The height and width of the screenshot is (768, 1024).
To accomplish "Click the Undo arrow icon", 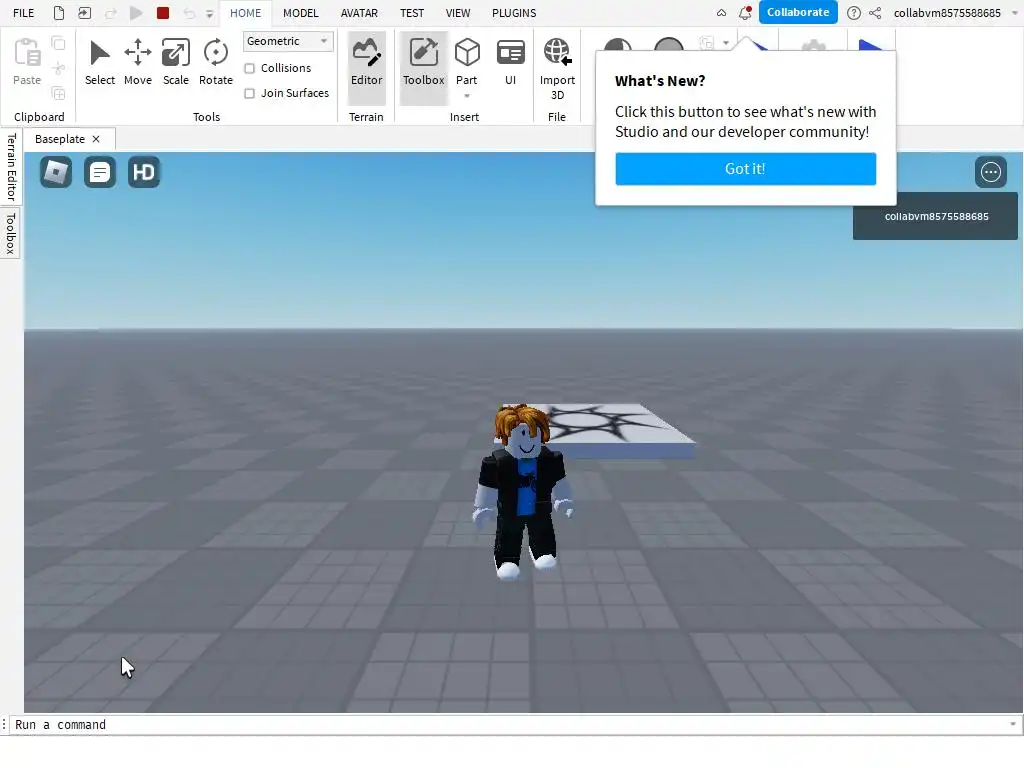I will tap(189, 13).
